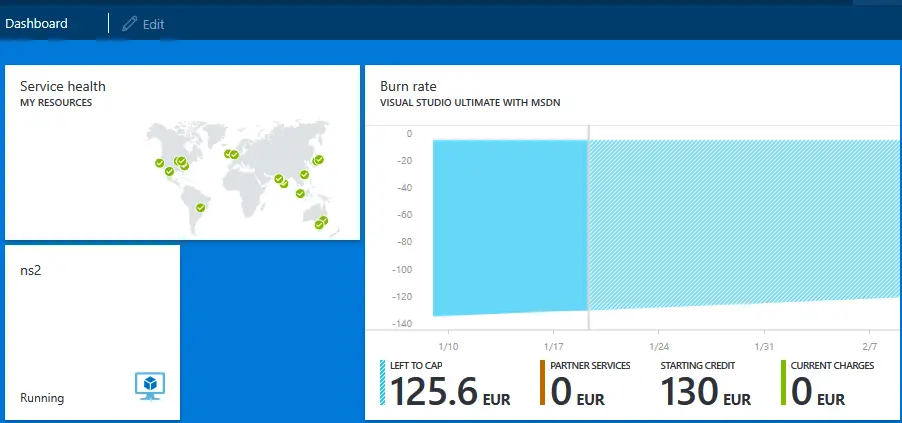Image resolution: width=902 pixels, height=423 pixels.
Task: Select the Brazil region health checkmark
Action: tap(200, 207)
